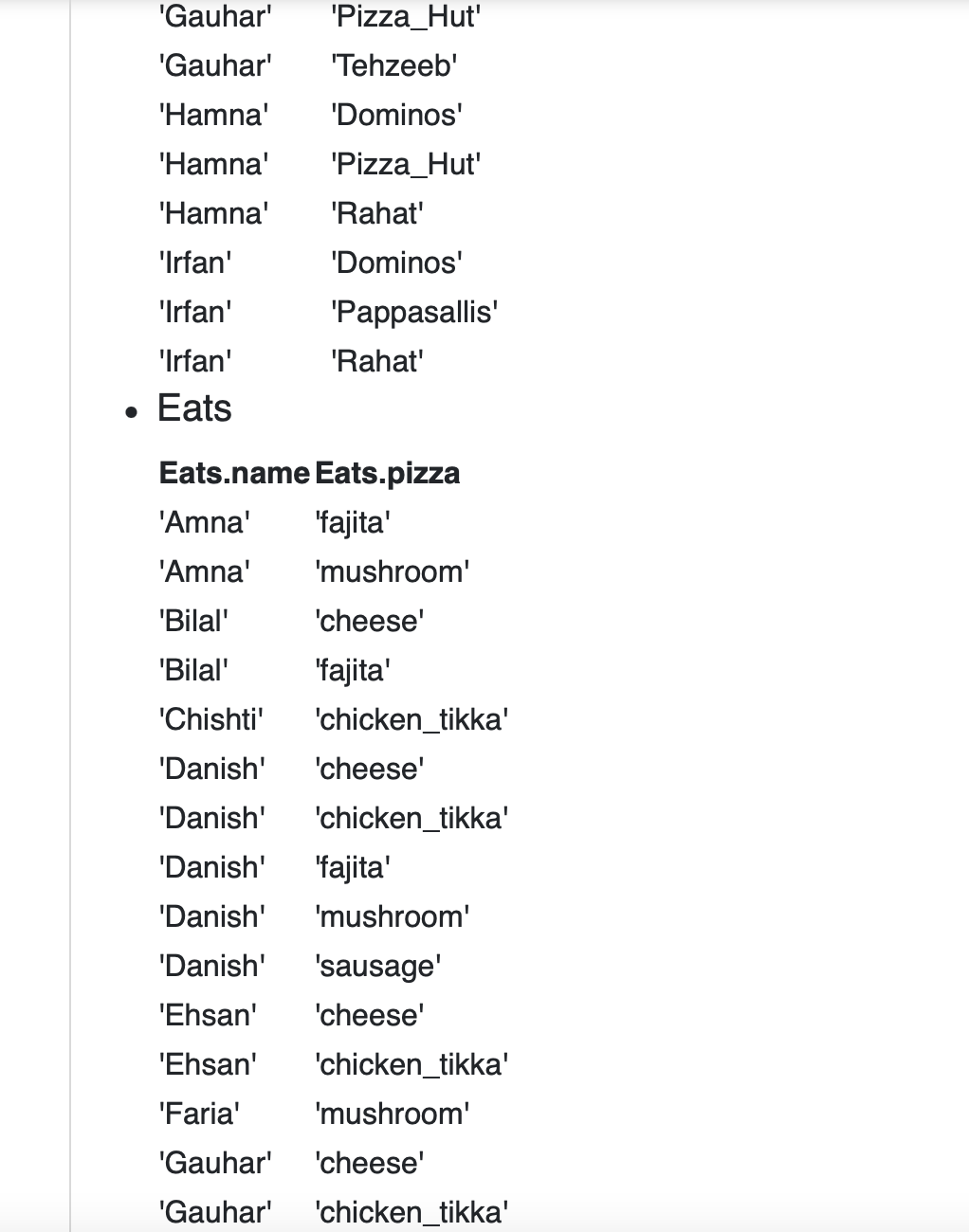Image resolution: width=969 pixels, height=1232 pixels.
Task: Click the name 'Faria'
Action: [199, 1114]
